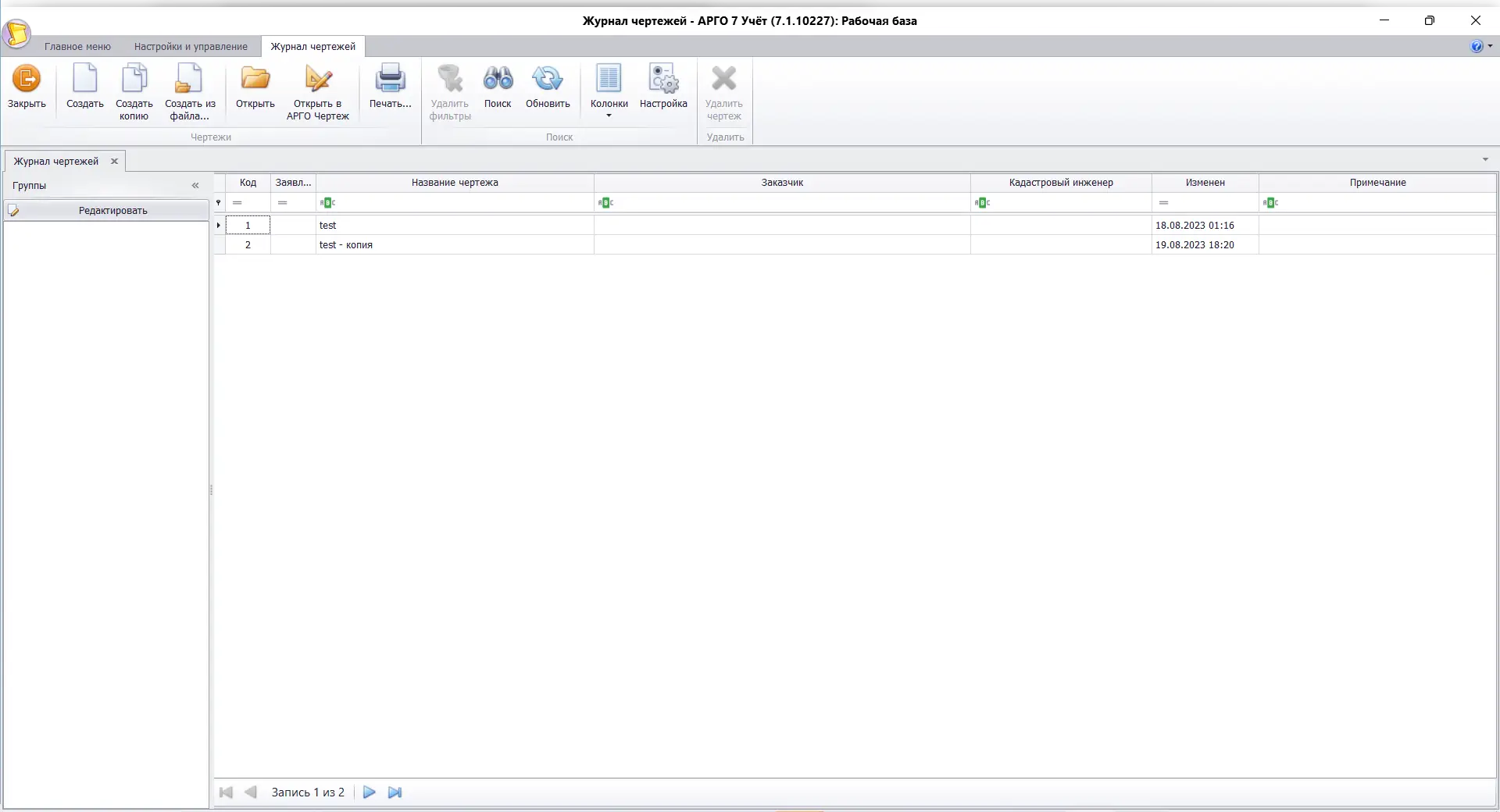Click the Запись 1 из 2 record indicator

point(308,792)
